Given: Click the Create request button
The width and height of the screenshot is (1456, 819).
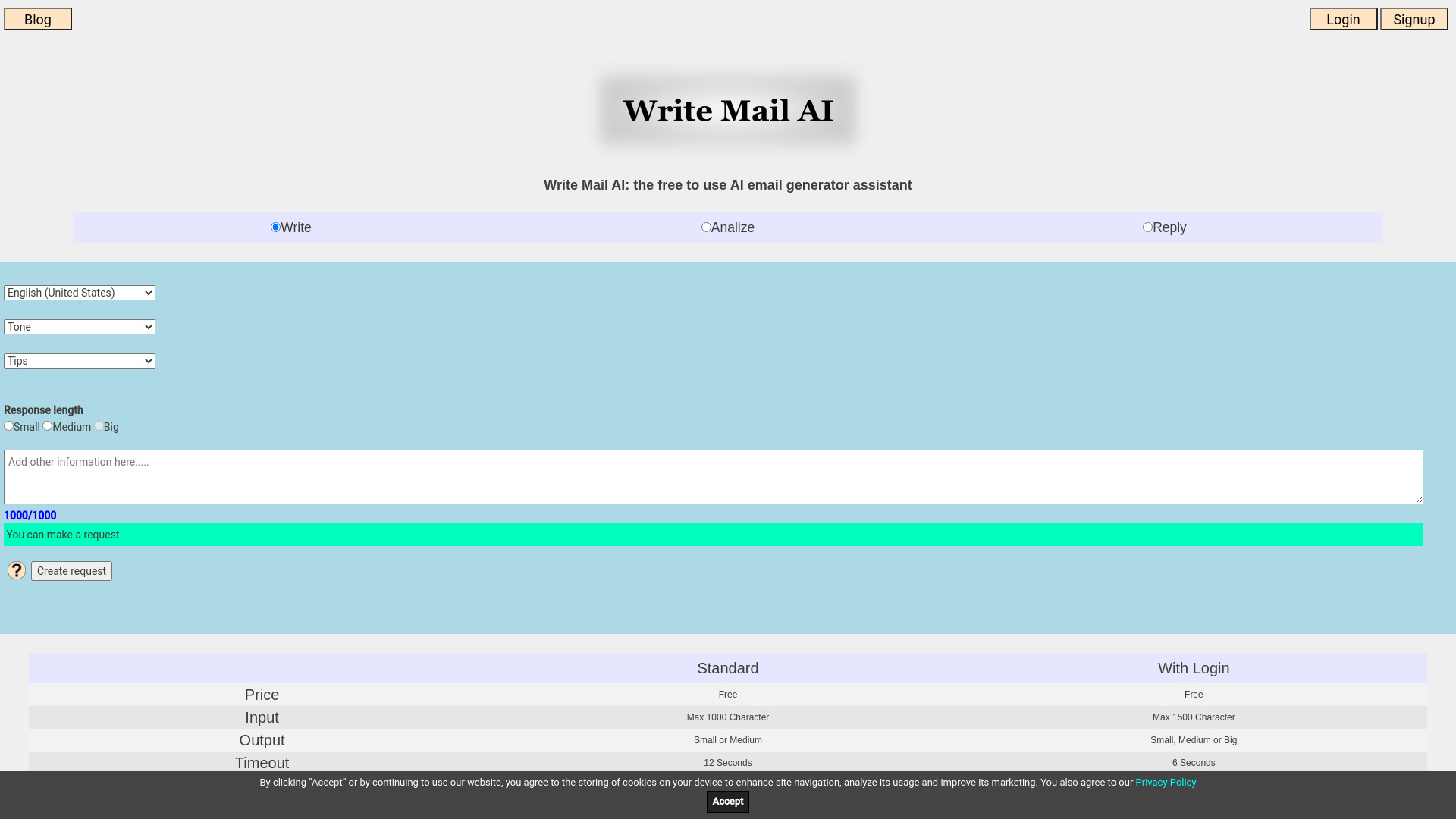Looking at the screenshot, I should click(x=71, y=570).
